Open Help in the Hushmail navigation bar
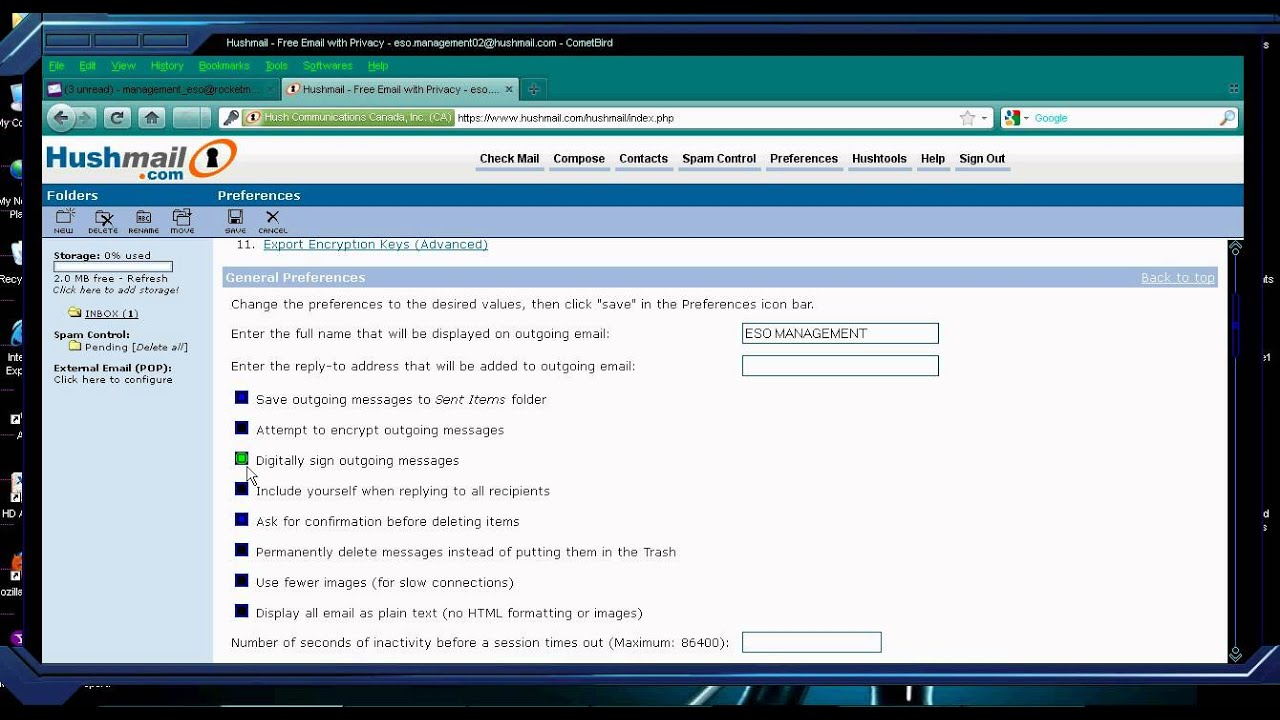The height and width of the screenshot is (720, 1280). coord(932,159)
